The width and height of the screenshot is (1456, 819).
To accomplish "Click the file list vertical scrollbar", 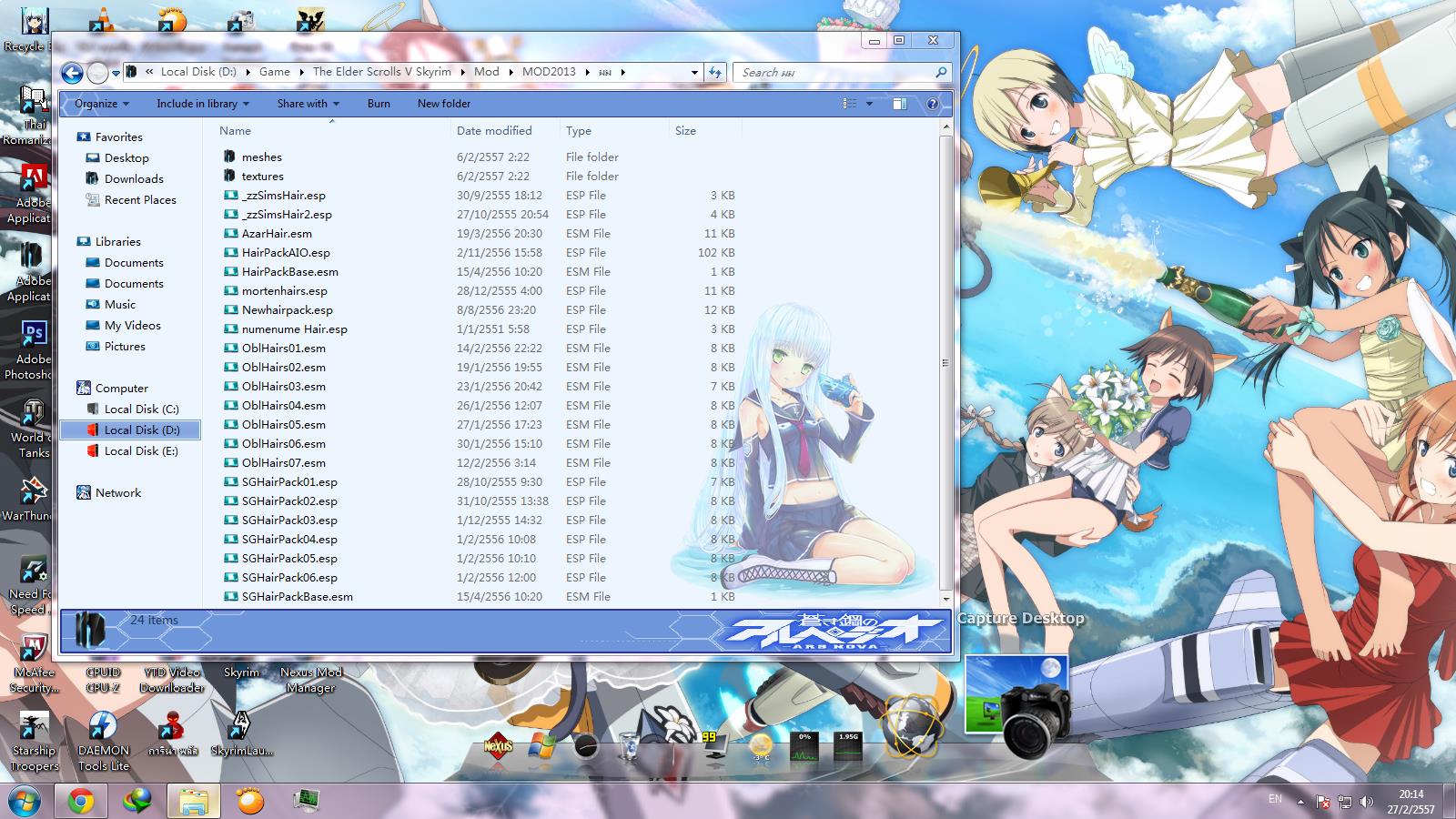I will pos(946,362).
